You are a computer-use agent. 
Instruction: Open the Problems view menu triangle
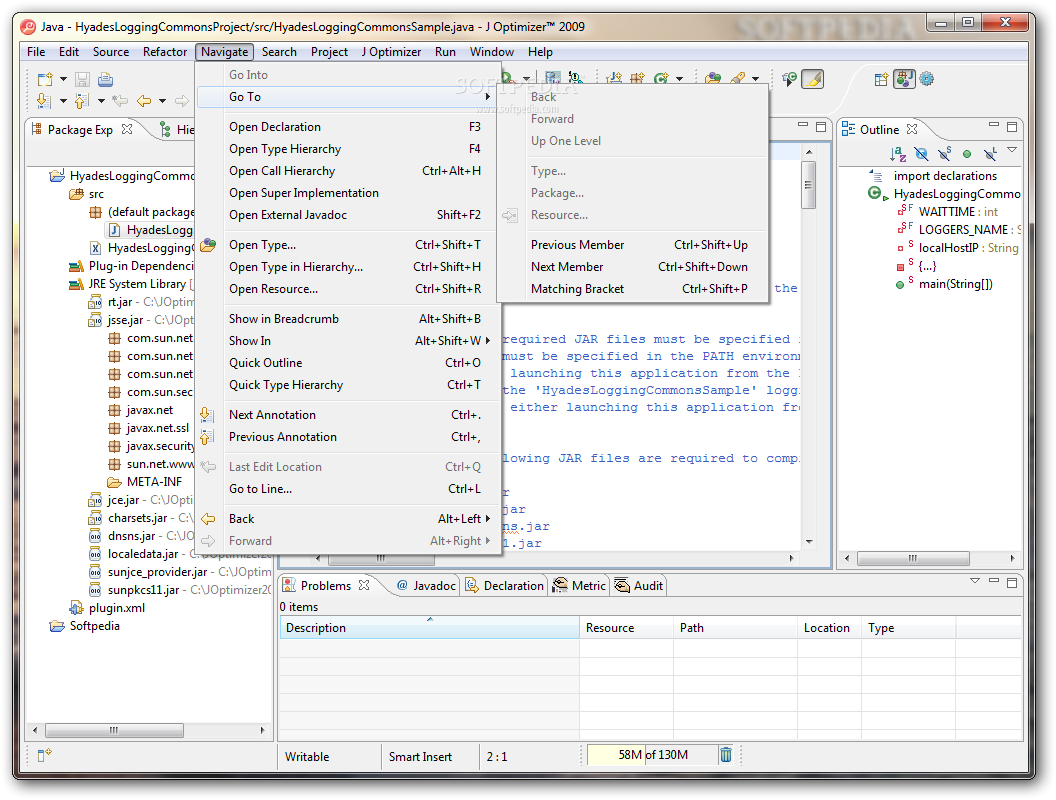tap(975, 581)
